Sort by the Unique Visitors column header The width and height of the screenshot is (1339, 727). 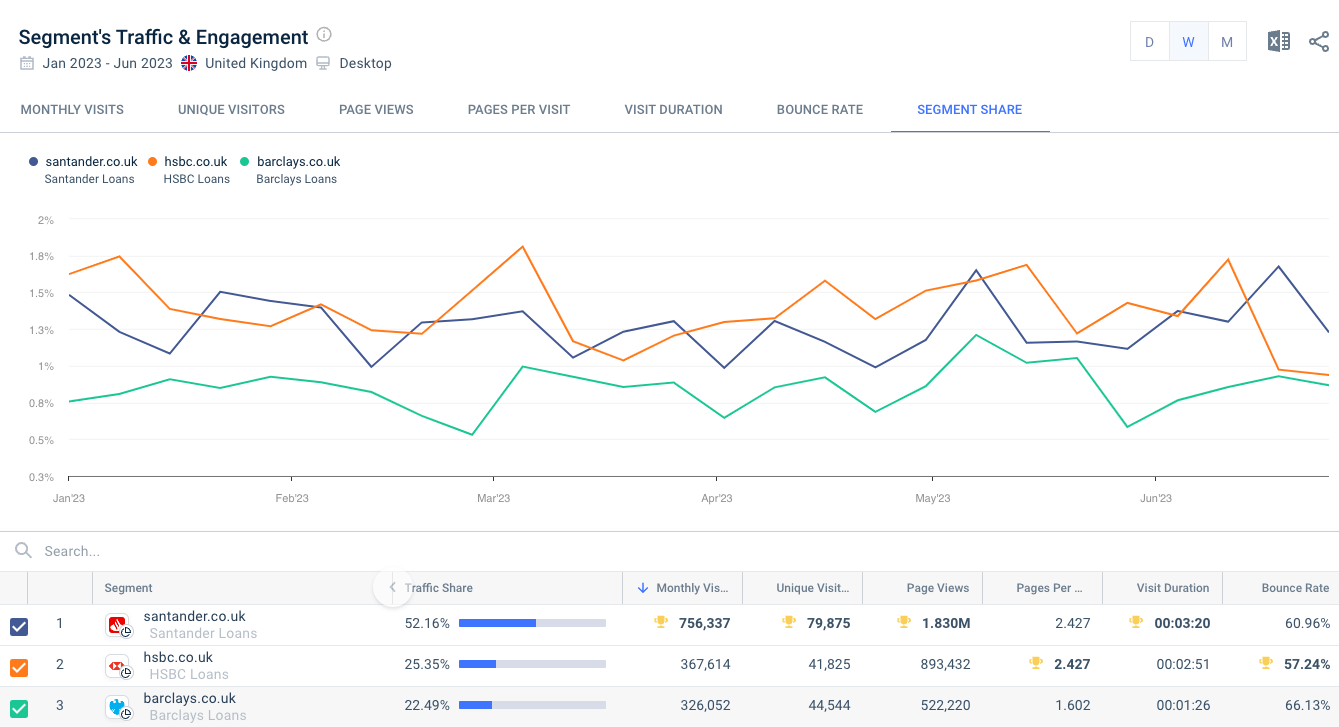tap(813, 588)
